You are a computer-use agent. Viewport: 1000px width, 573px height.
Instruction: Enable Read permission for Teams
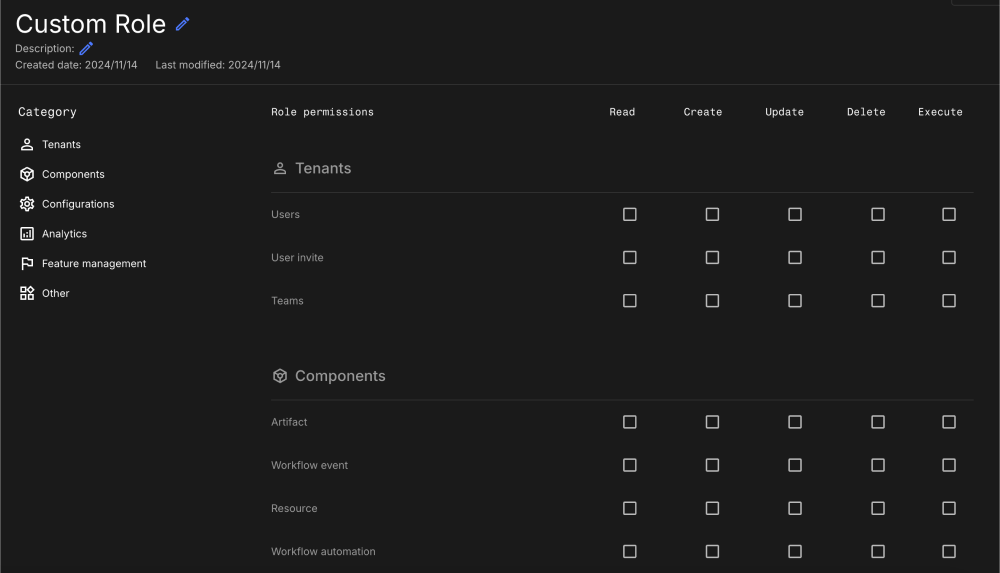click(x=629, y=301)
